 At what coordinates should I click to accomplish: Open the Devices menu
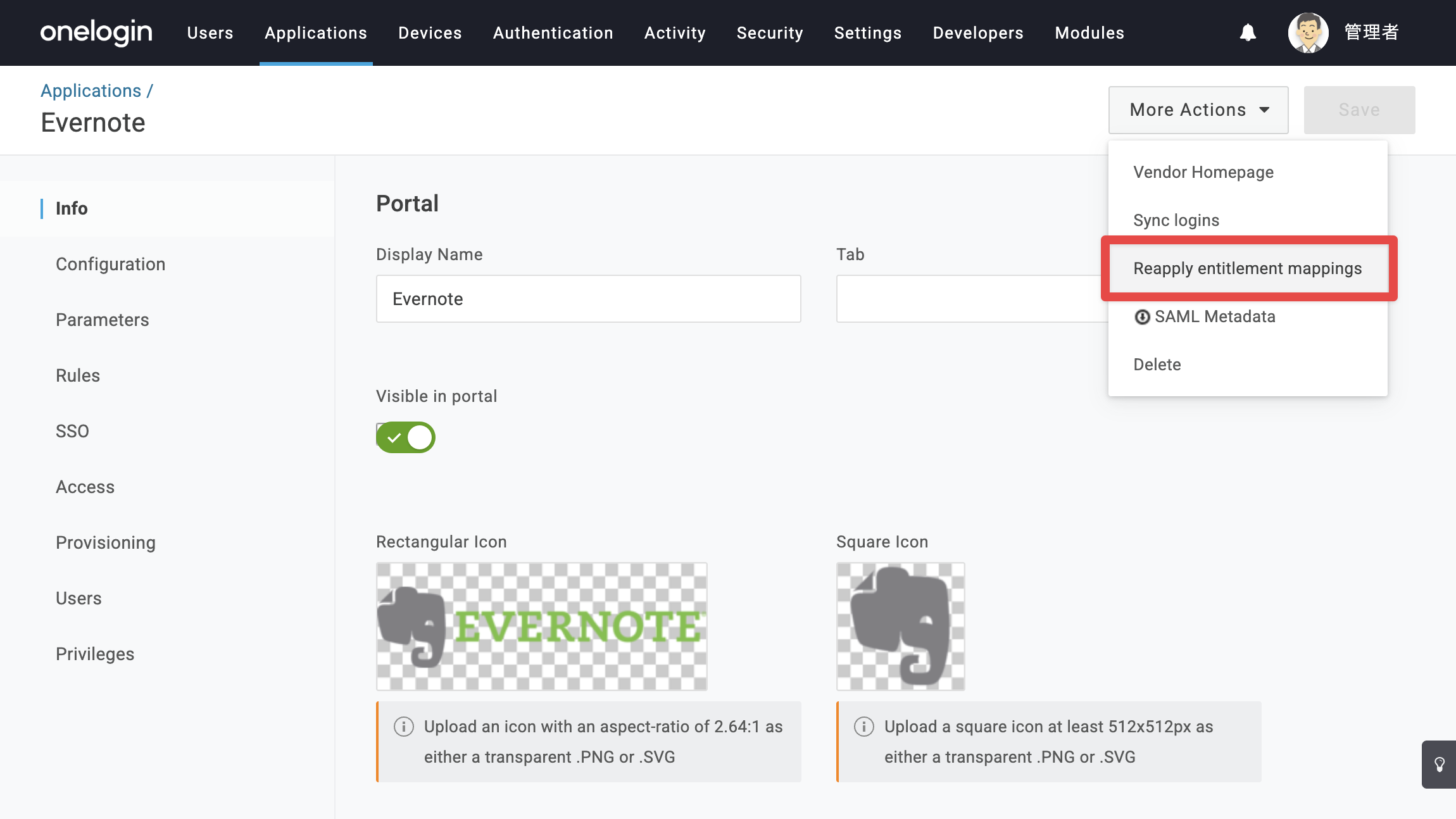tap(430, 33)
